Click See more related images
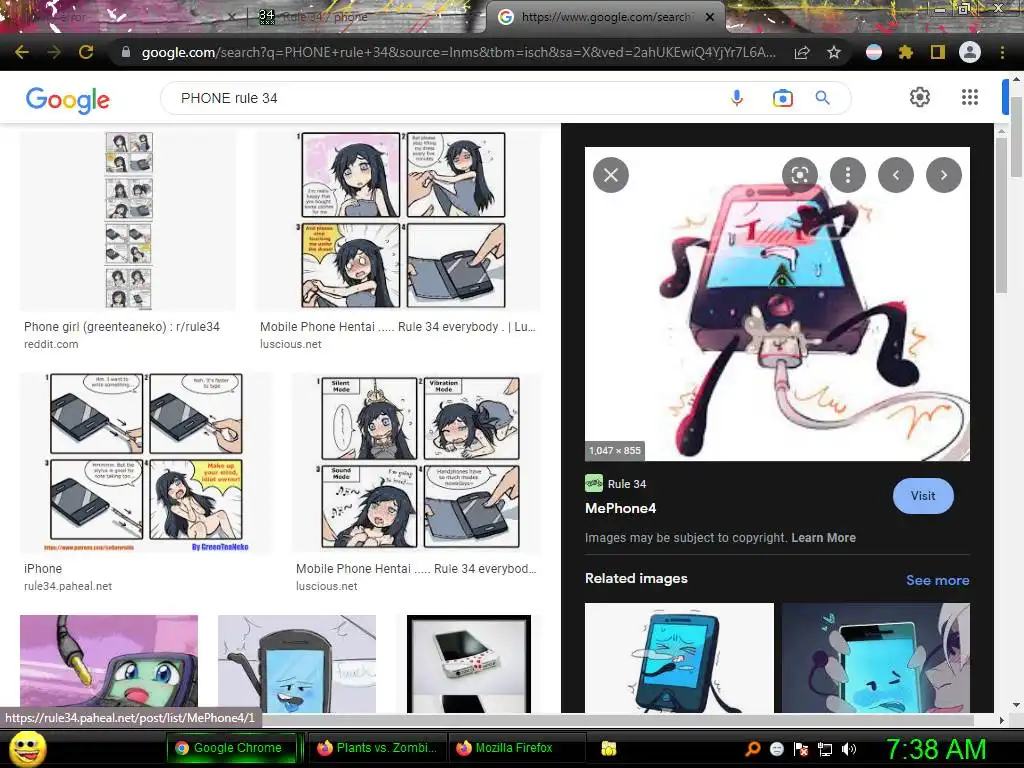Image resolution: width=1024 pixels, height=768 pixels. point(937,580)
